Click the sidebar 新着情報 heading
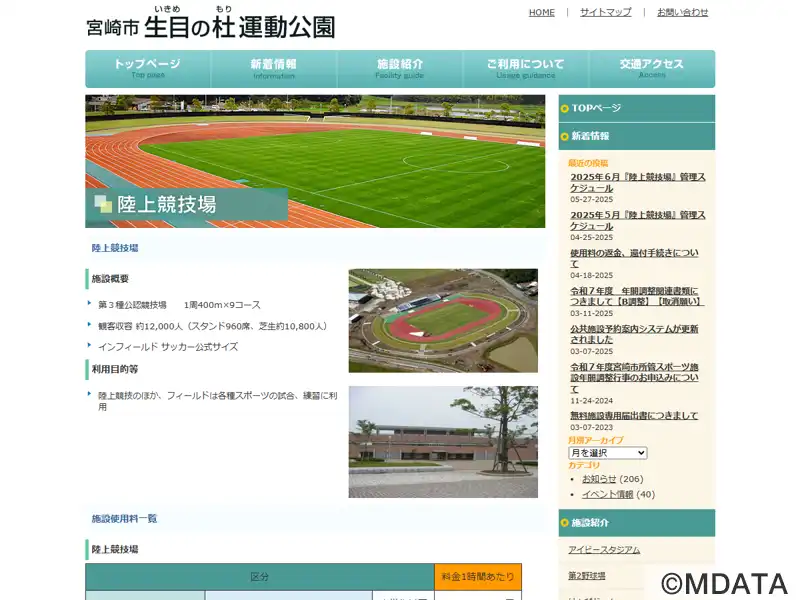The width and height of the screenshot is (800, 600). click(637, 136)
